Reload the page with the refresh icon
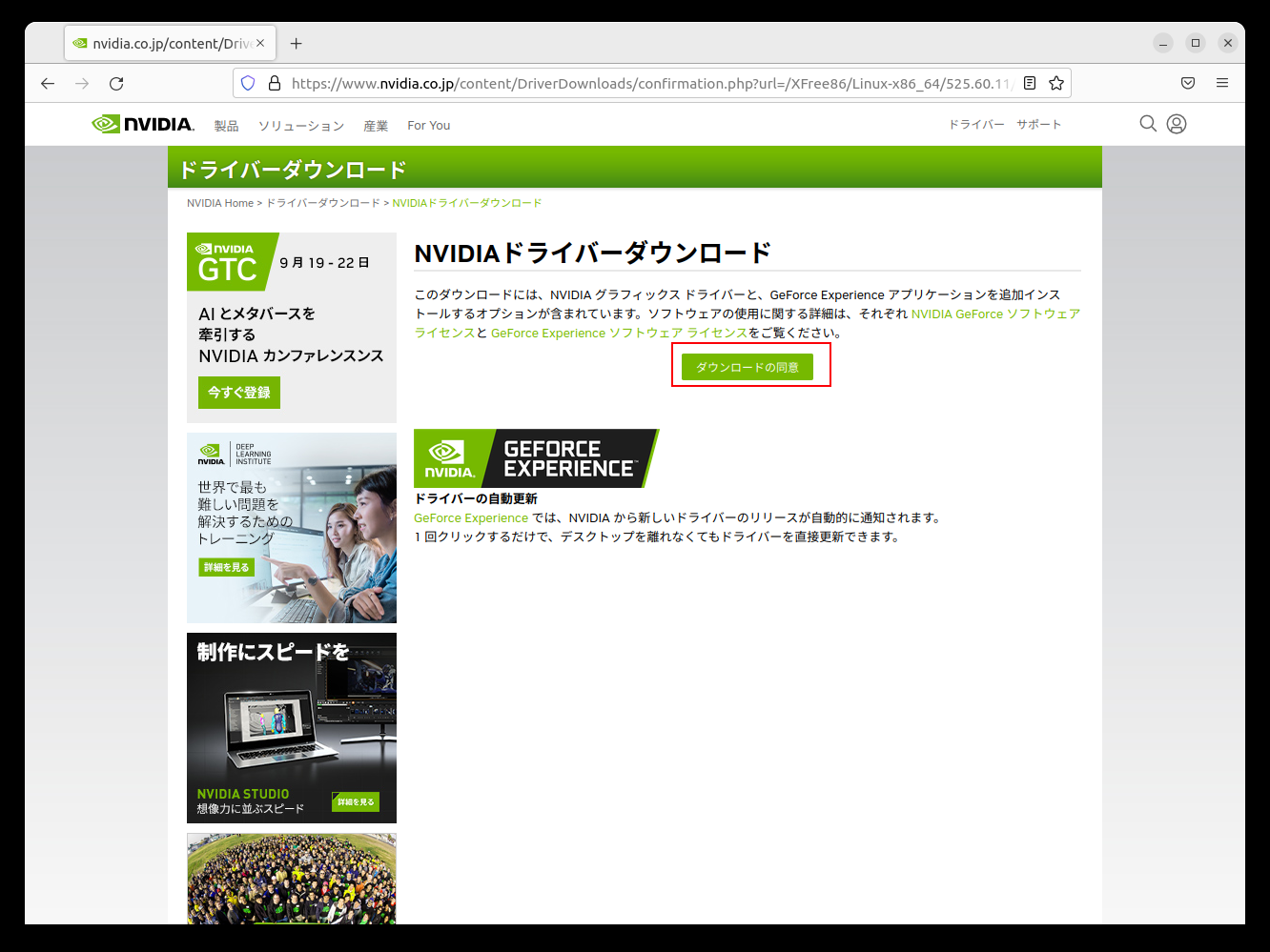 pyautogui.click(x=116, y=83)
